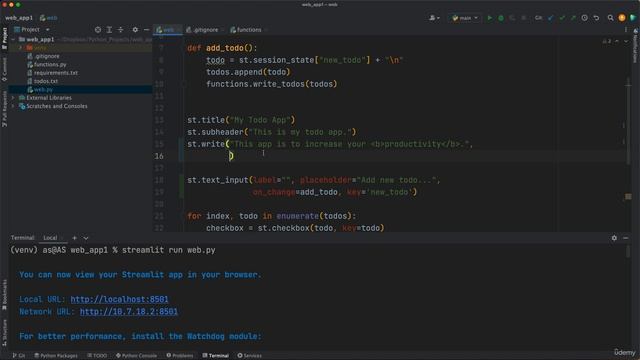Open the Python Packages tab

(56, 356)
